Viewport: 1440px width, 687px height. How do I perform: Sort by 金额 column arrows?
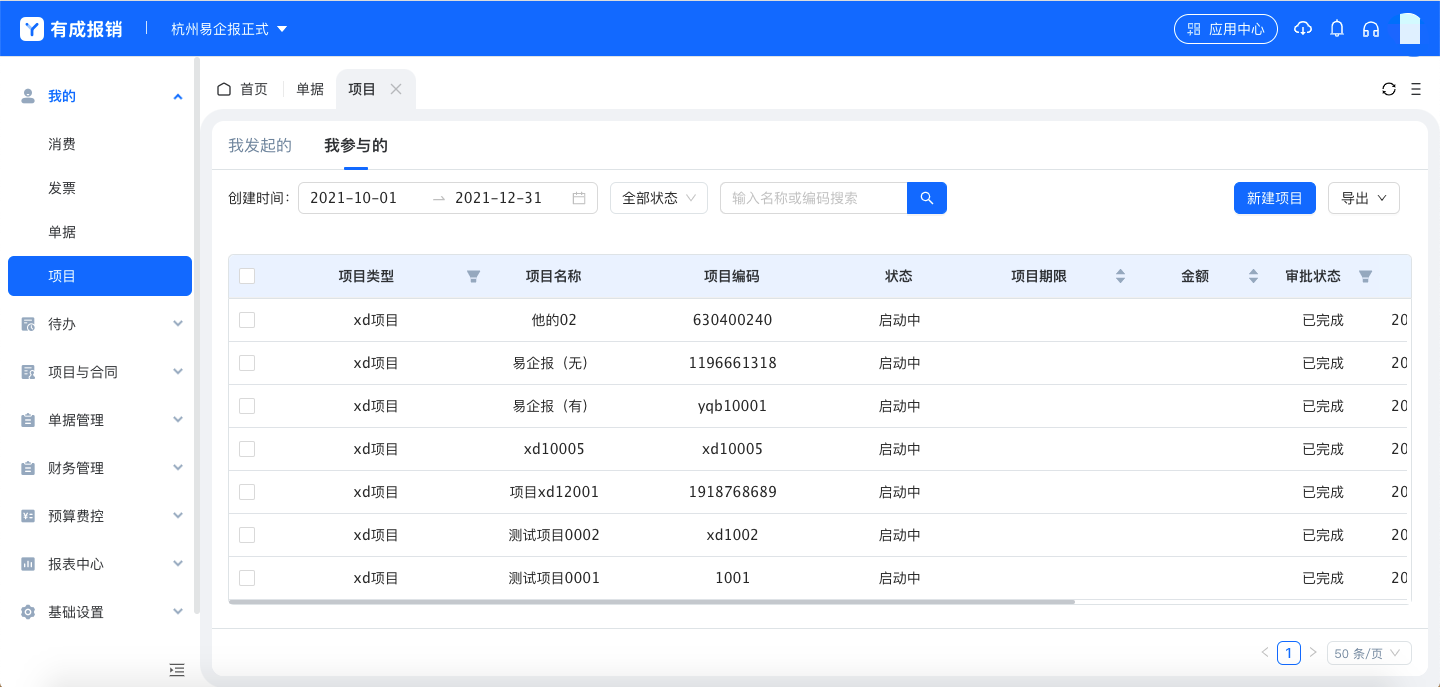tap(1253, 277)
